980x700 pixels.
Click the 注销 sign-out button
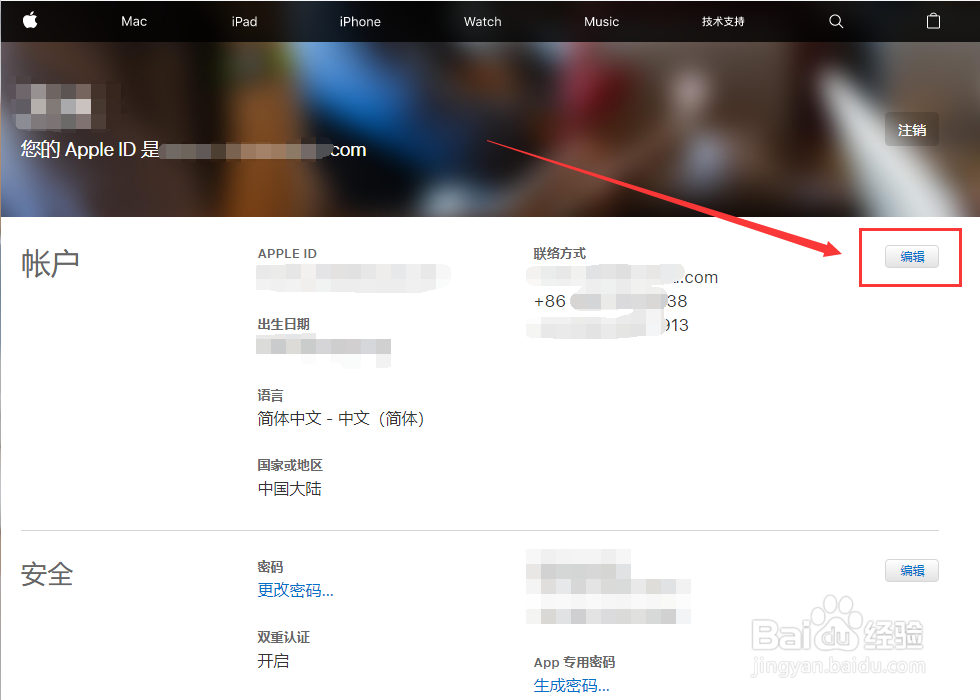[911, 129]
